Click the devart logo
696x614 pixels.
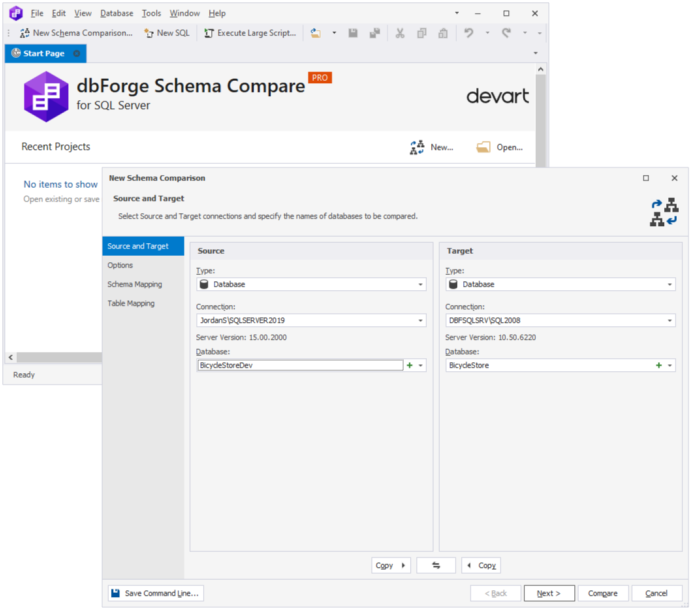pos(497,96)
